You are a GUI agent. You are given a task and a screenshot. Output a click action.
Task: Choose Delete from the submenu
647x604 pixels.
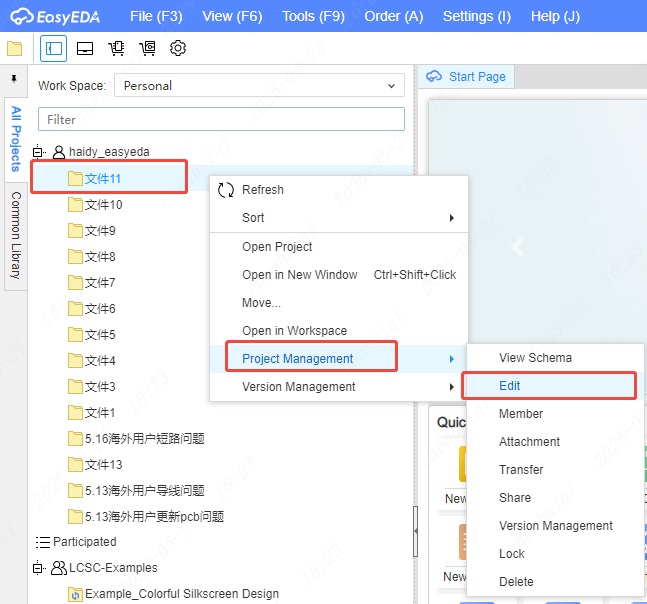click(516, 582)
